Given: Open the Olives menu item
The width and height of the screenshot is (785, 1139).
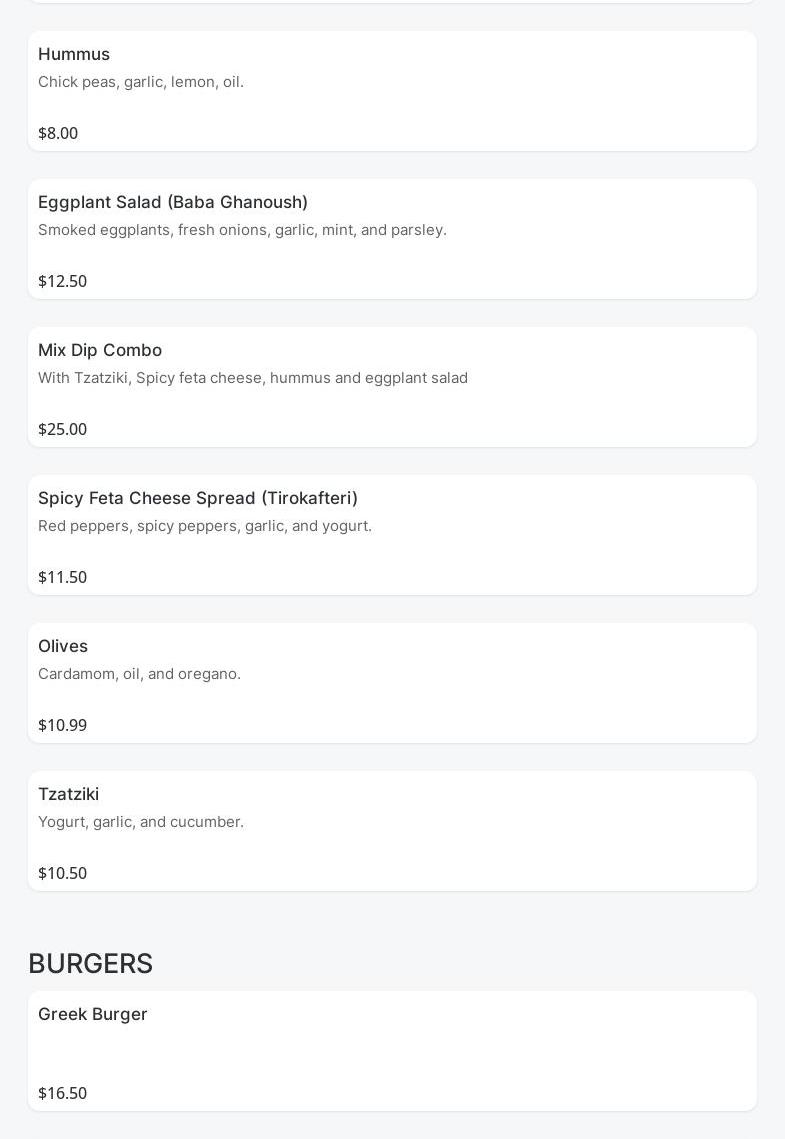Looking at the screenshot, I should 63,646.
